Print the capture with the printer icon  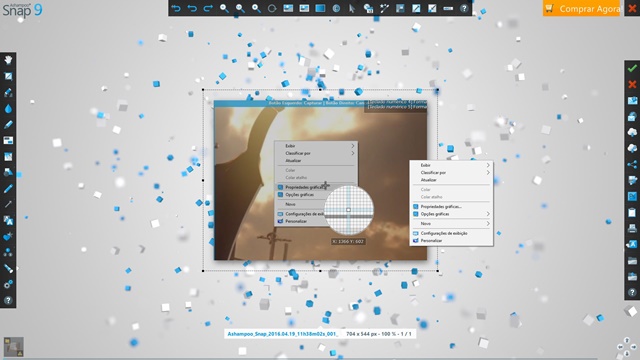click(632, 228)
